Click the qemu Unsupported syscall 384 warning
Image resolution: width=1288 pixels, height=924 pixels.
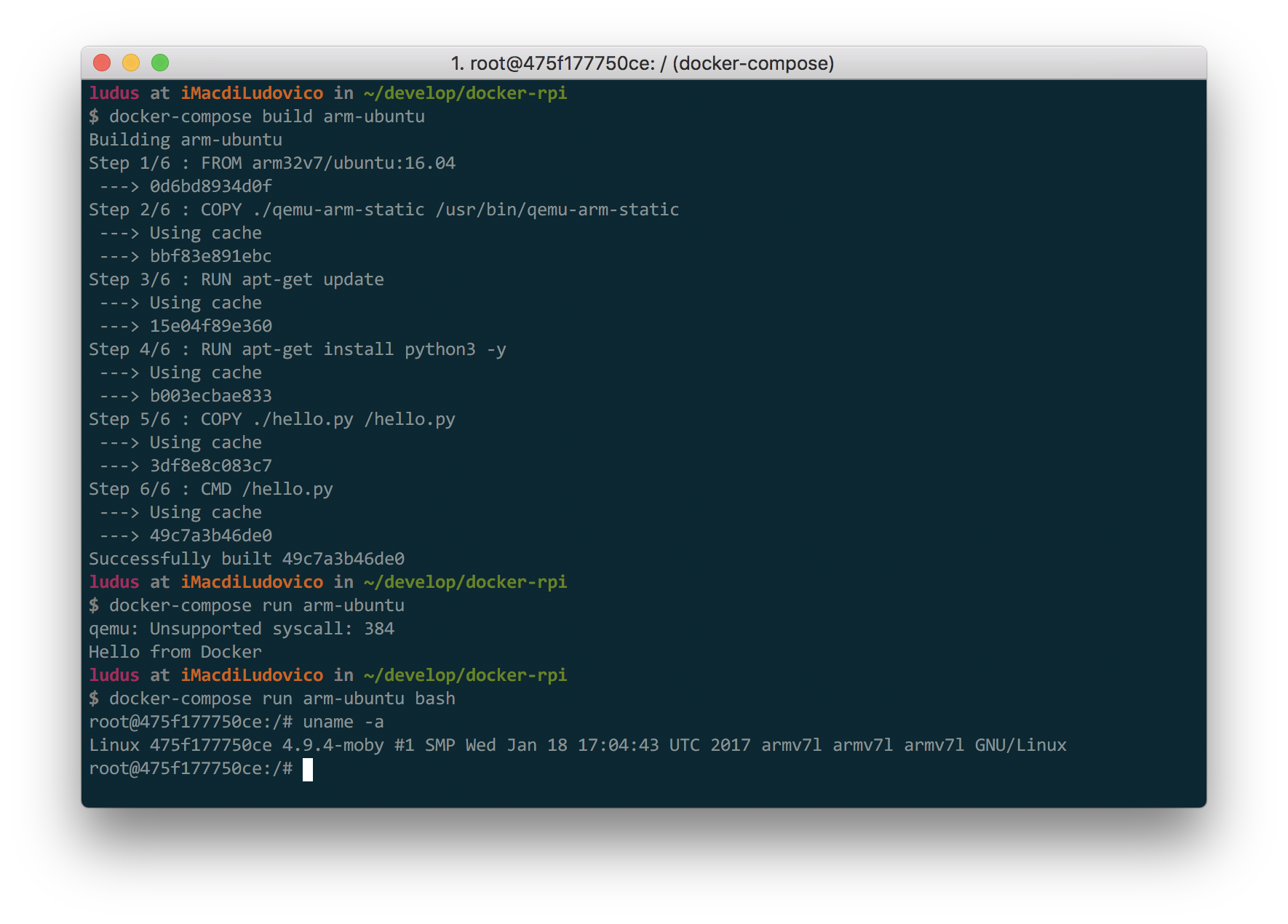pos(241,629)
